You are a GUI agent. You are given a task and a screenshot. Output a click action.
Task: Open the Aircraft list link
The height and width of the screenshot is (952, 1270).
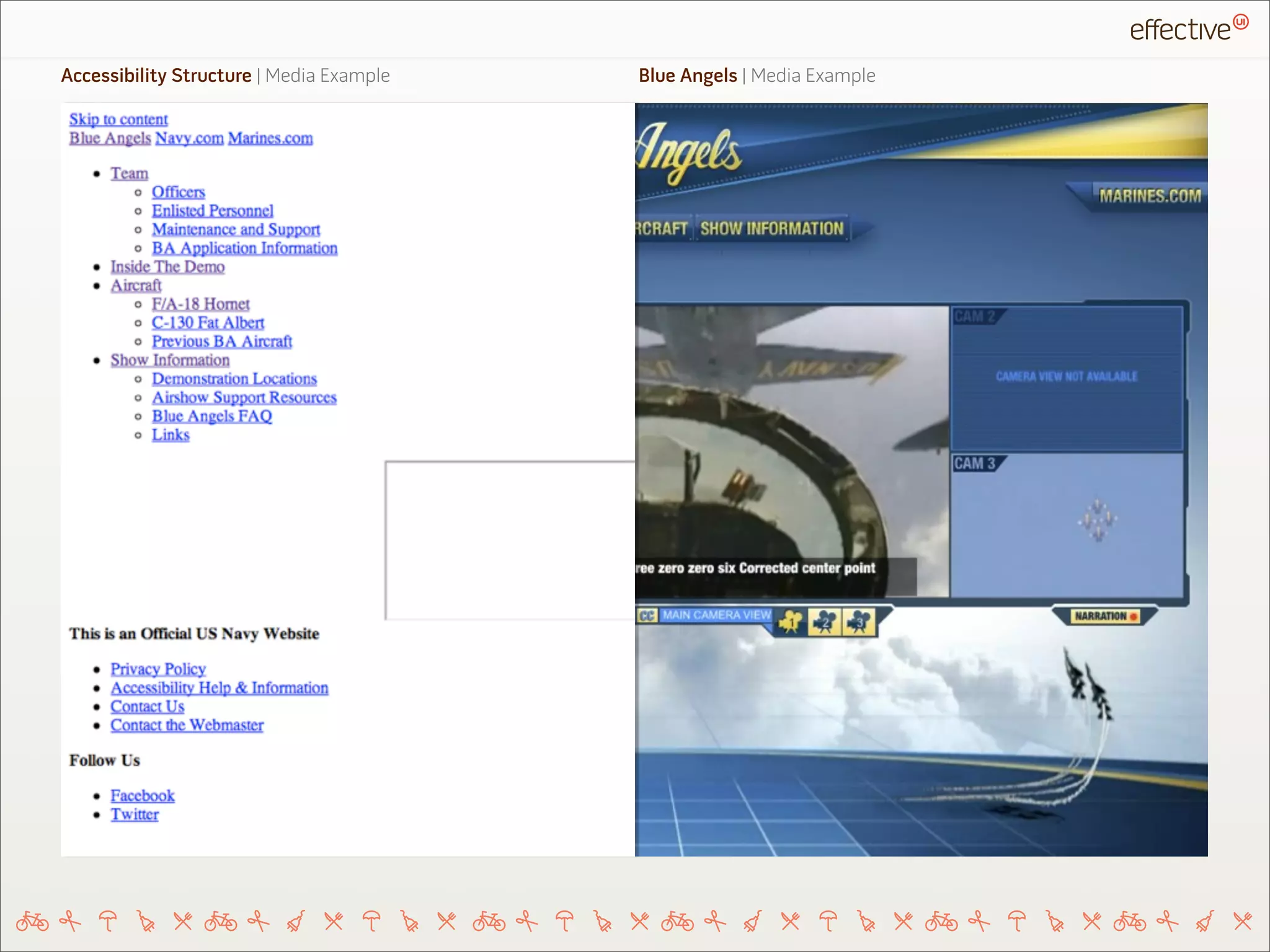[x=136, y=285]
